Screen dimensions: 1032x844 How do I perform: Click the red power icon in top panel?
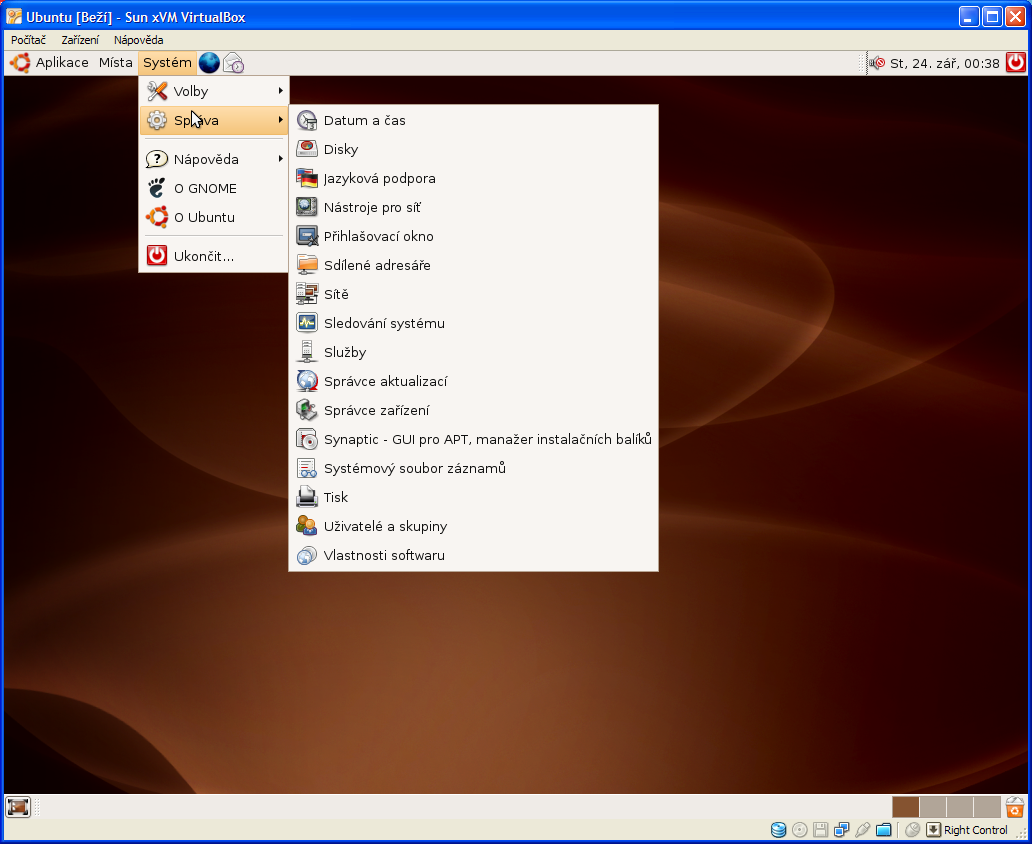coord(1016,63)
